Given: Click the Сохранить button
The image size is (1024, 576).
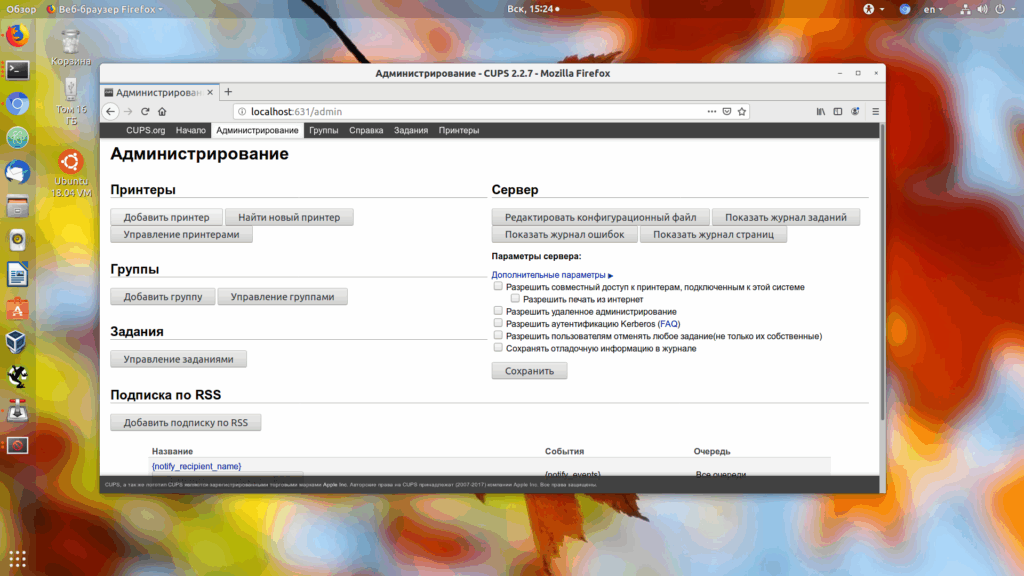Looking at the screenshot, I should click(x=530, y=371).
